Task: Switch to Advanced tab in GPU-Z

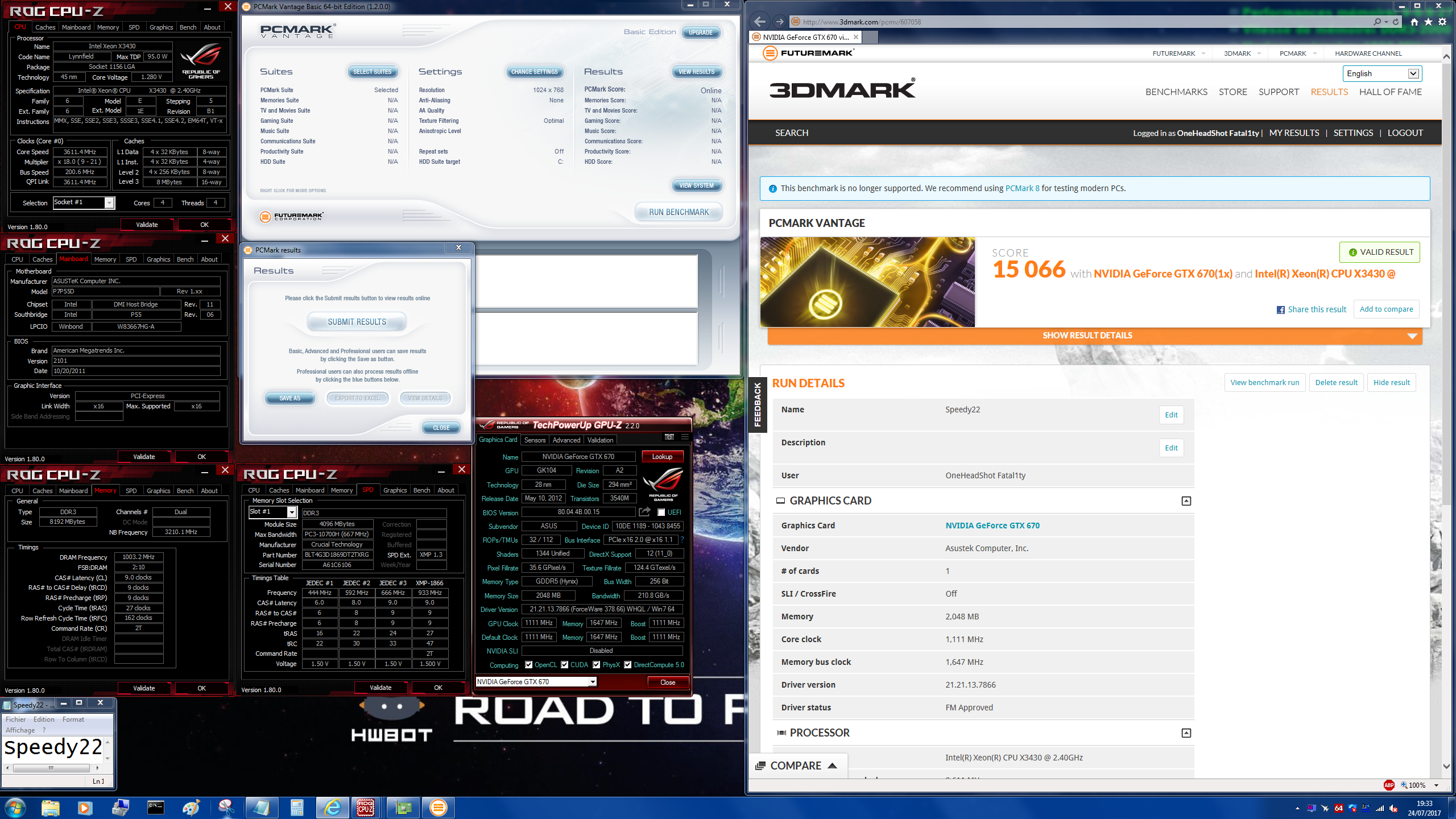Action: tap(566, 440)
